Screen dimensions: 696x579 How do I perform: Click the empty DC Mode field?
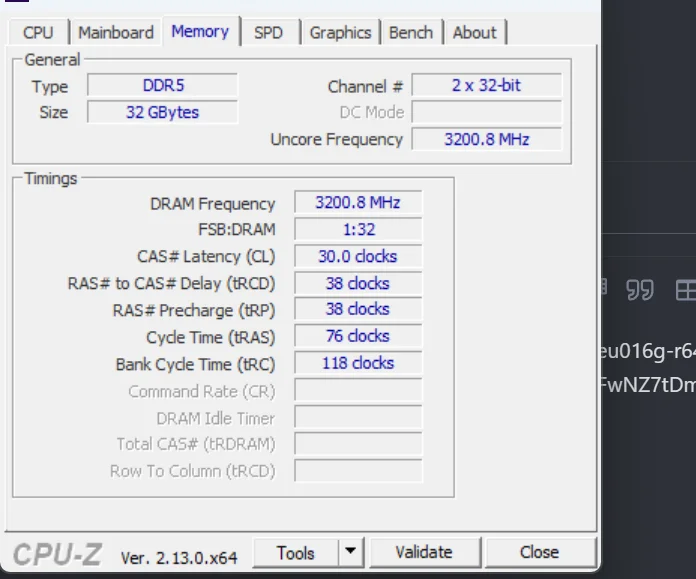click(x=487, y=112)
